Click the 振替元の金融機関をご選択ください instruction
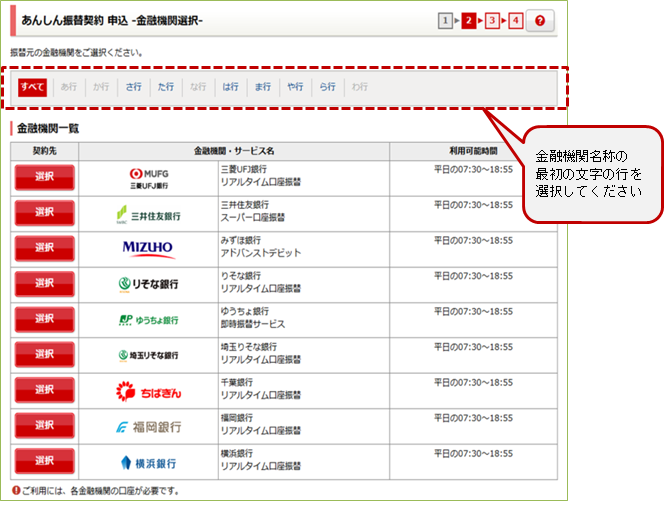Screen dimensions: 671x506 coord(77,53)
